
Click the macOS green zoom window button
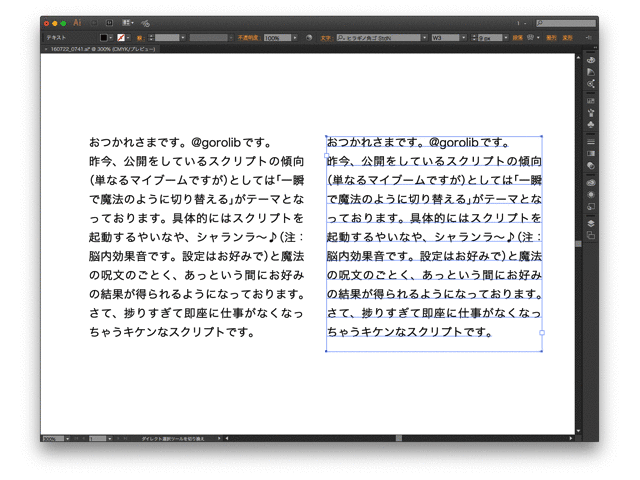pyautogui.click(x=63, y=23)
